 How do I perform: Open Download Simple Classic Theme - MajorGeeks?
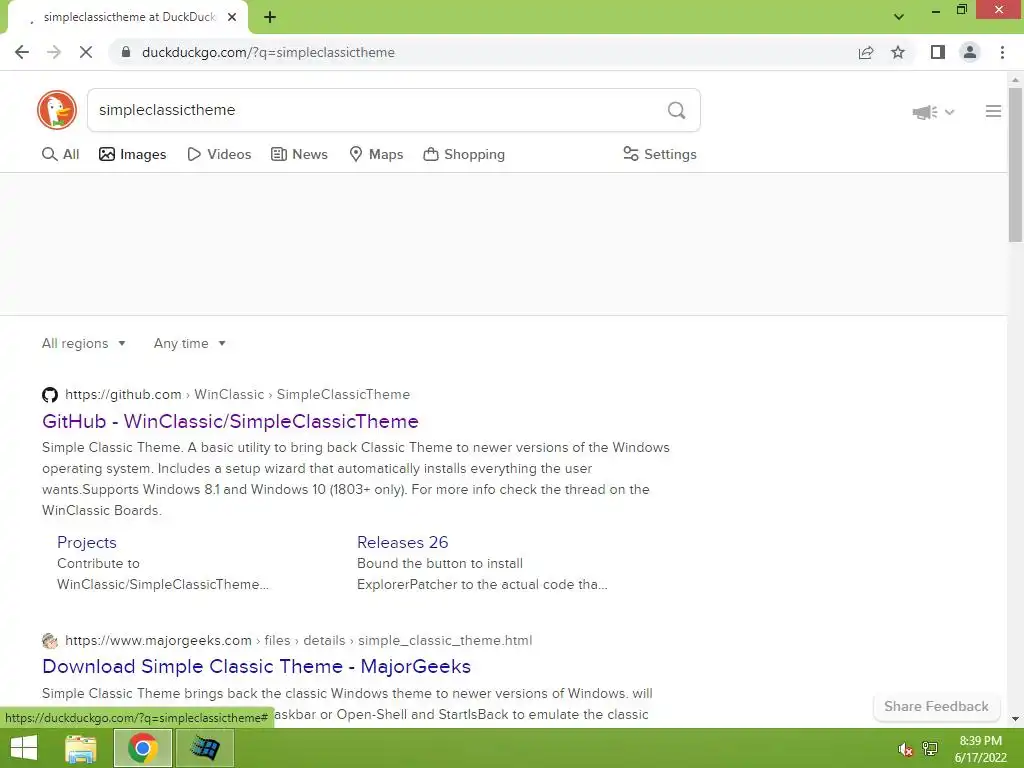(257, 666)
